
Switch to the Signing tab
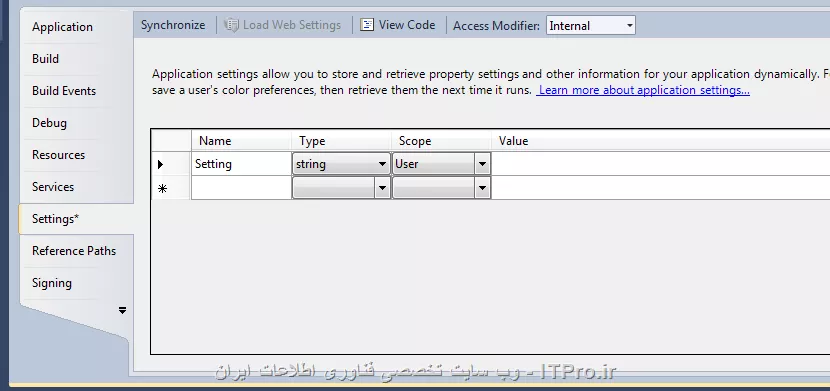pos(51,283)
